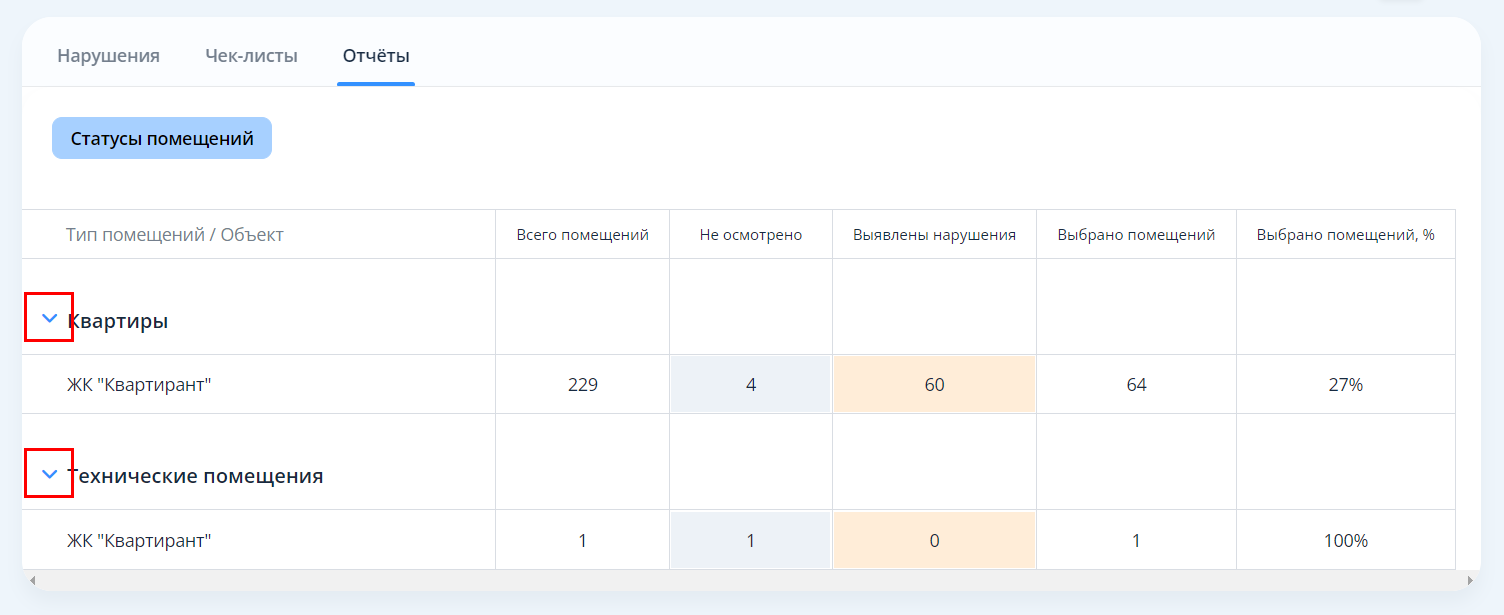Click the Выявлены нарушения column header
The height and width of the screenshot is (615, 1504).
point(934,235)
